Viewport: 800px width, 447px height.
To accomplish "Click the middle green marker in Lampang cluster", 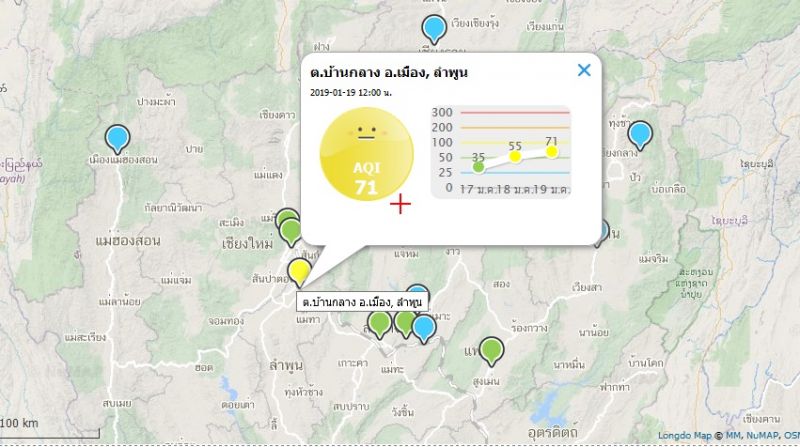I will tap(404, 322).
